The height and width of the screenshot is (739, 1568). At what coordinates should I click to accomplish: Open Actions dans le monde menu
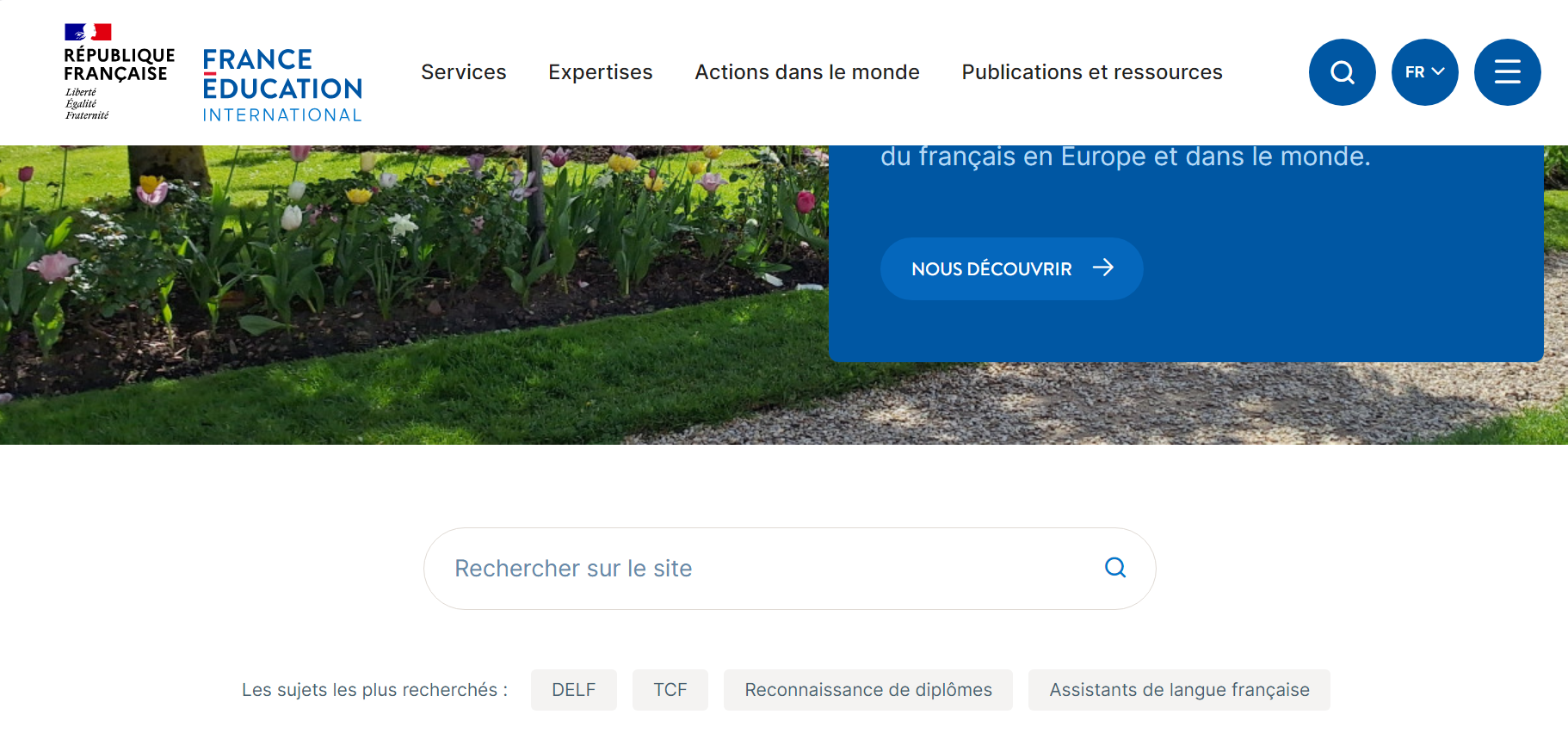(807, 72)
